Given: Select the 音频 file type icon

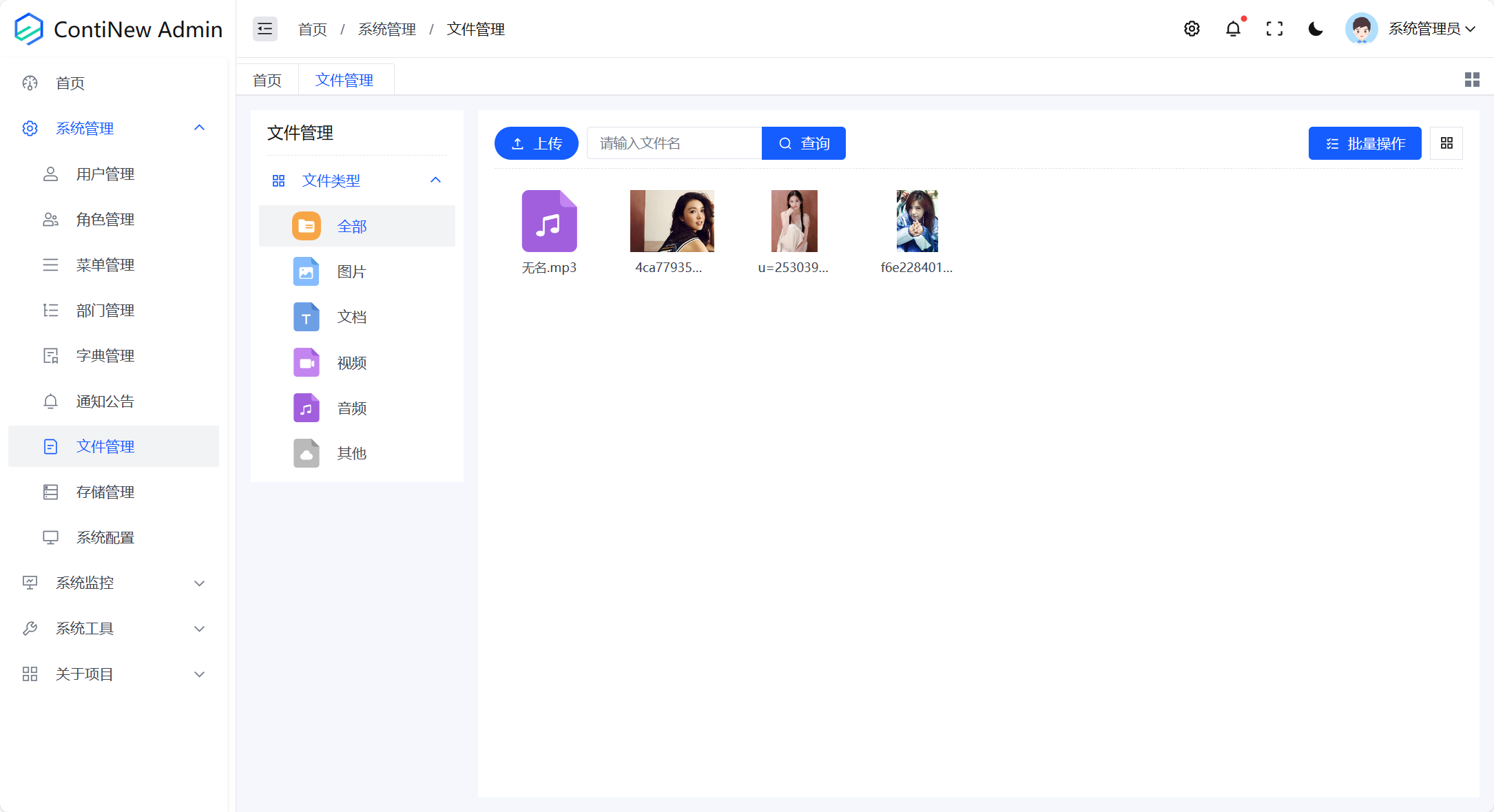Looking at the screenshot, I should click(x=306, y=408).
